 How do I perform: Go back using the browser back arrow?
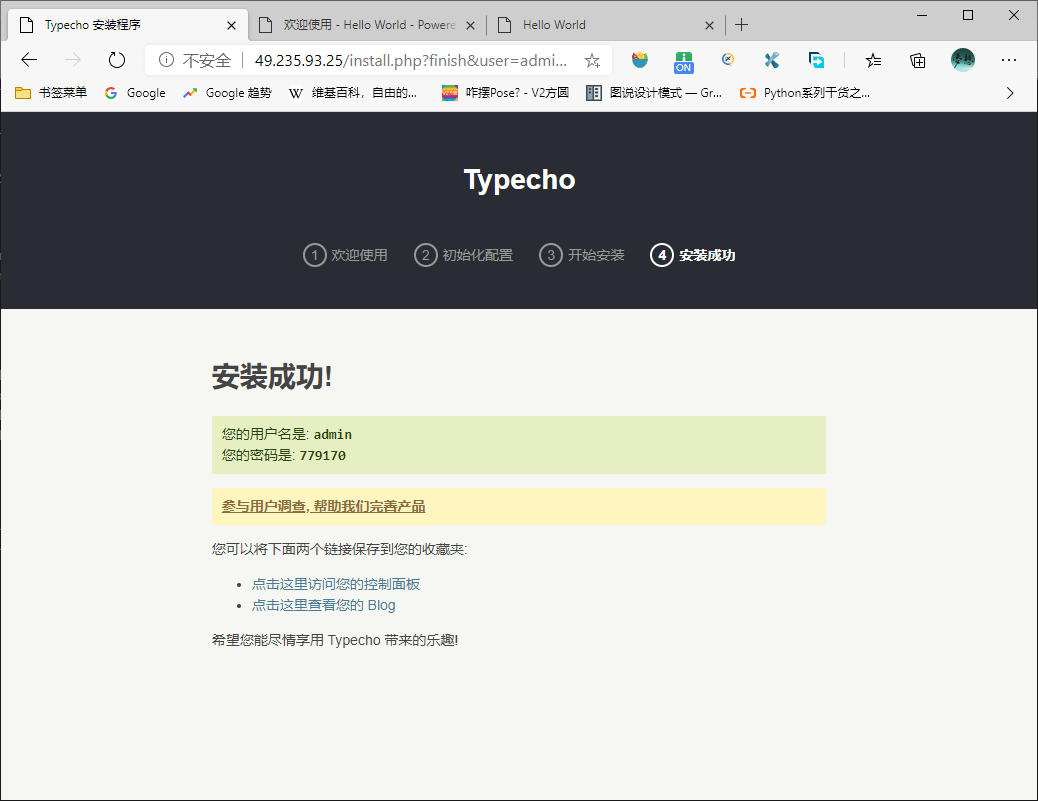29,60
